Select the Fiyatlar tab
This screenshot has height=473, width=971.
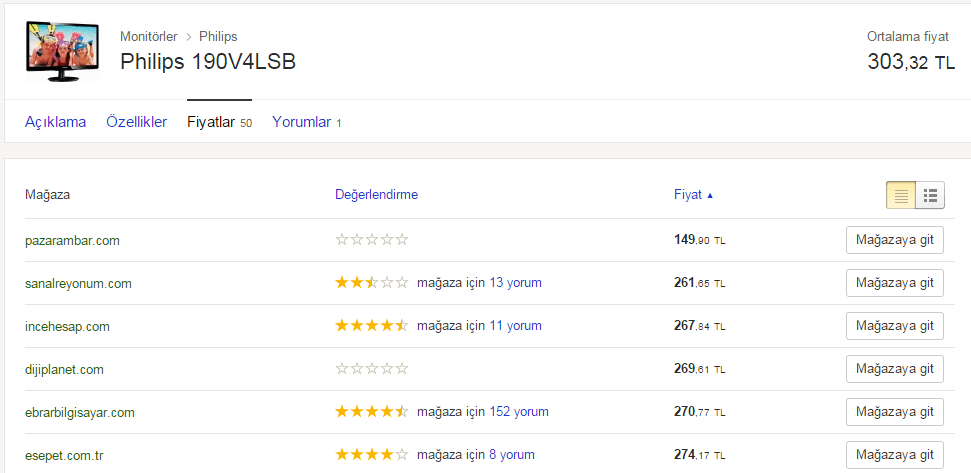[211, 122]
